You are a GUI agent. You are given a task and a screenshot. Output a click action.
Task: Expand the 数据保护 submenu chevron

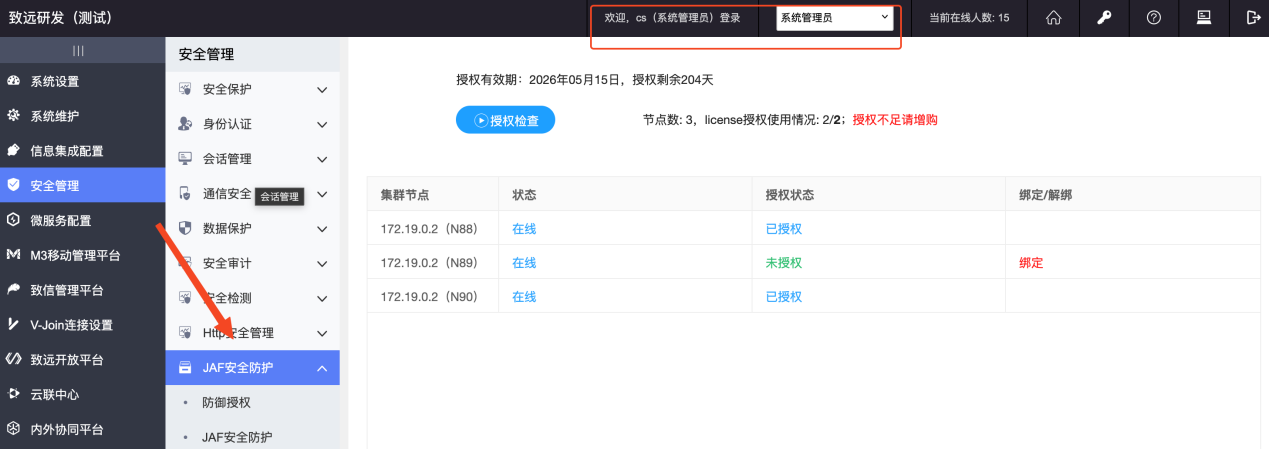click(322, 229)
